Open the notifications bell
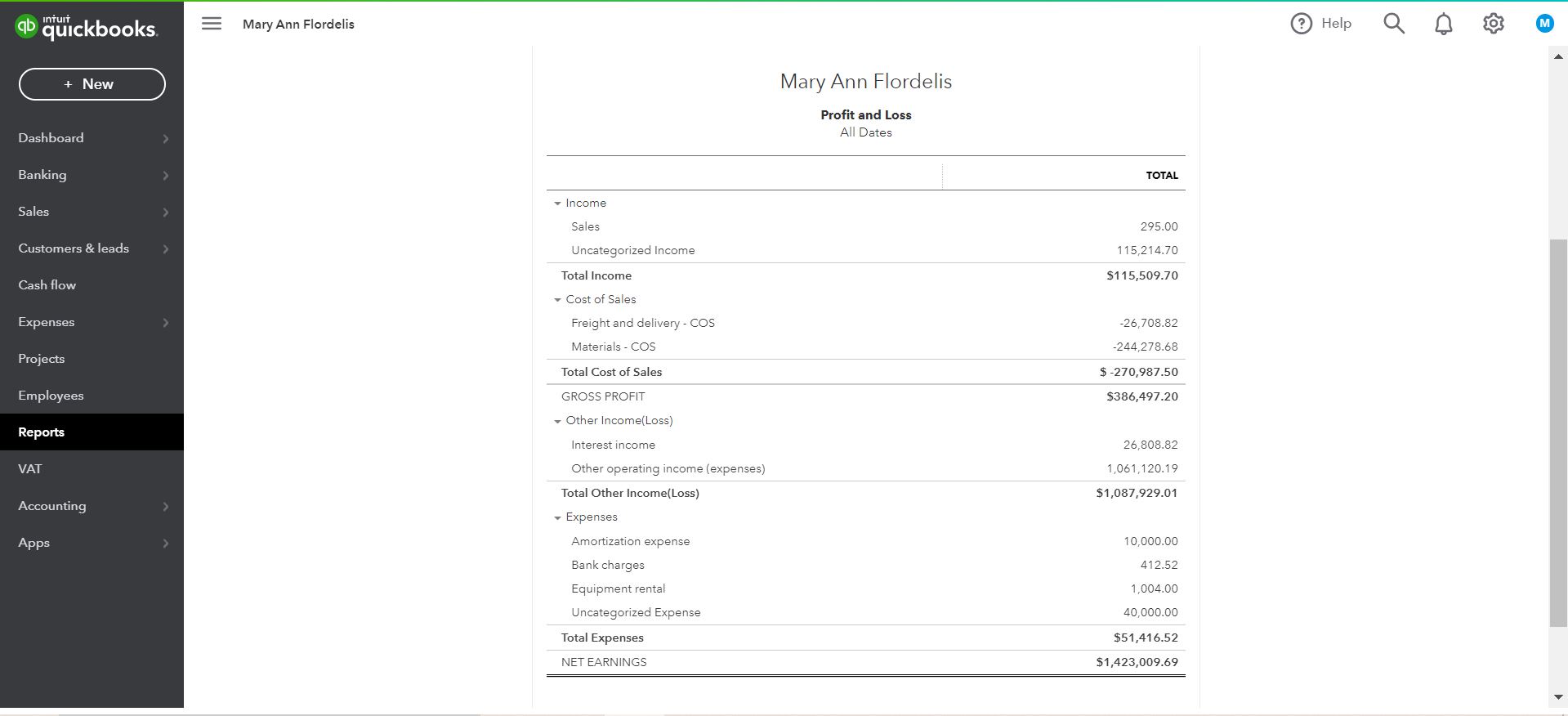Viewport: 1568px width, 716px height. pos(1444,24)
